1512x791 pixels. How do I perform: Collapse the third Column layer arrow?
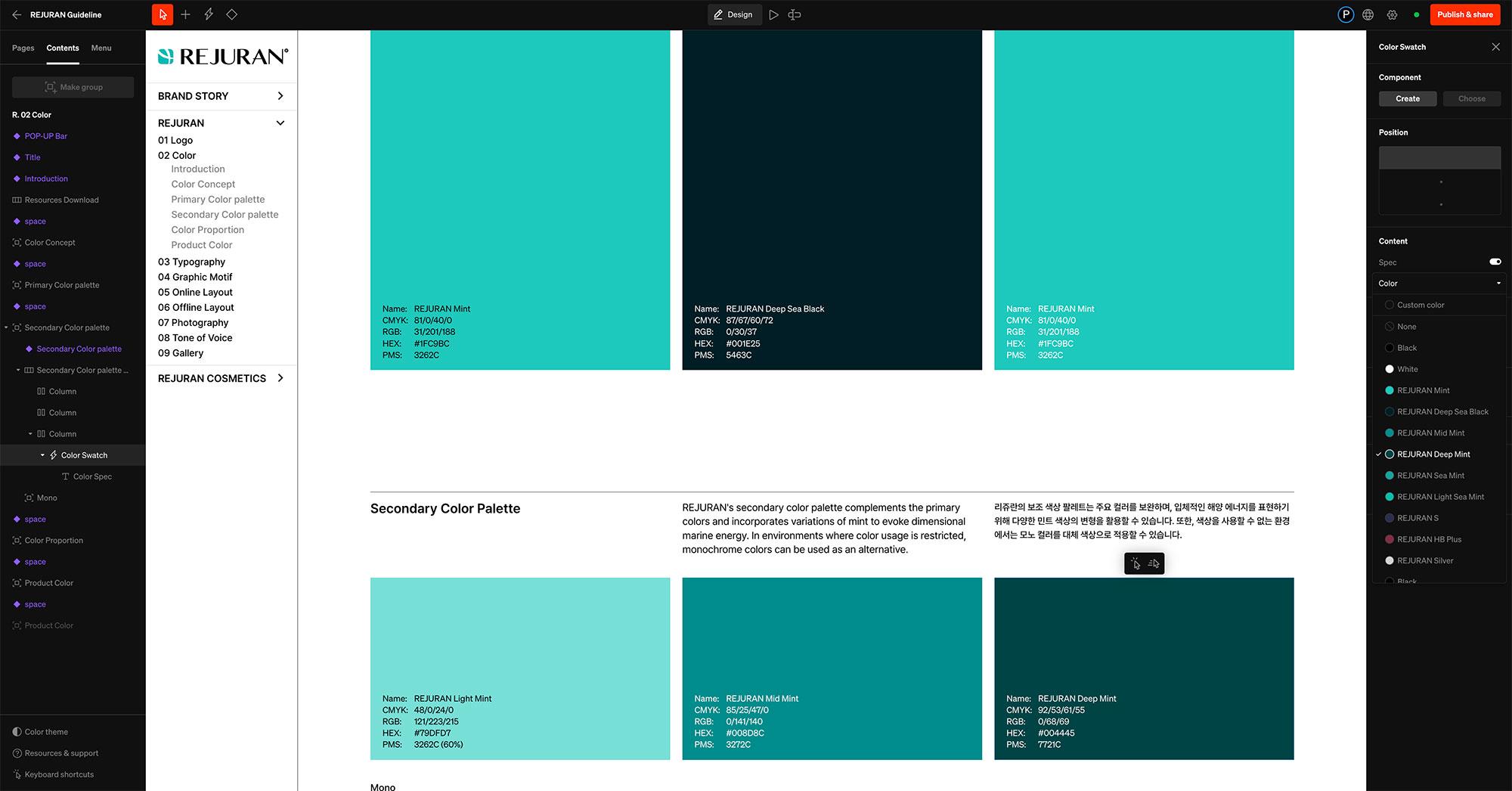(x=31, y=434)
